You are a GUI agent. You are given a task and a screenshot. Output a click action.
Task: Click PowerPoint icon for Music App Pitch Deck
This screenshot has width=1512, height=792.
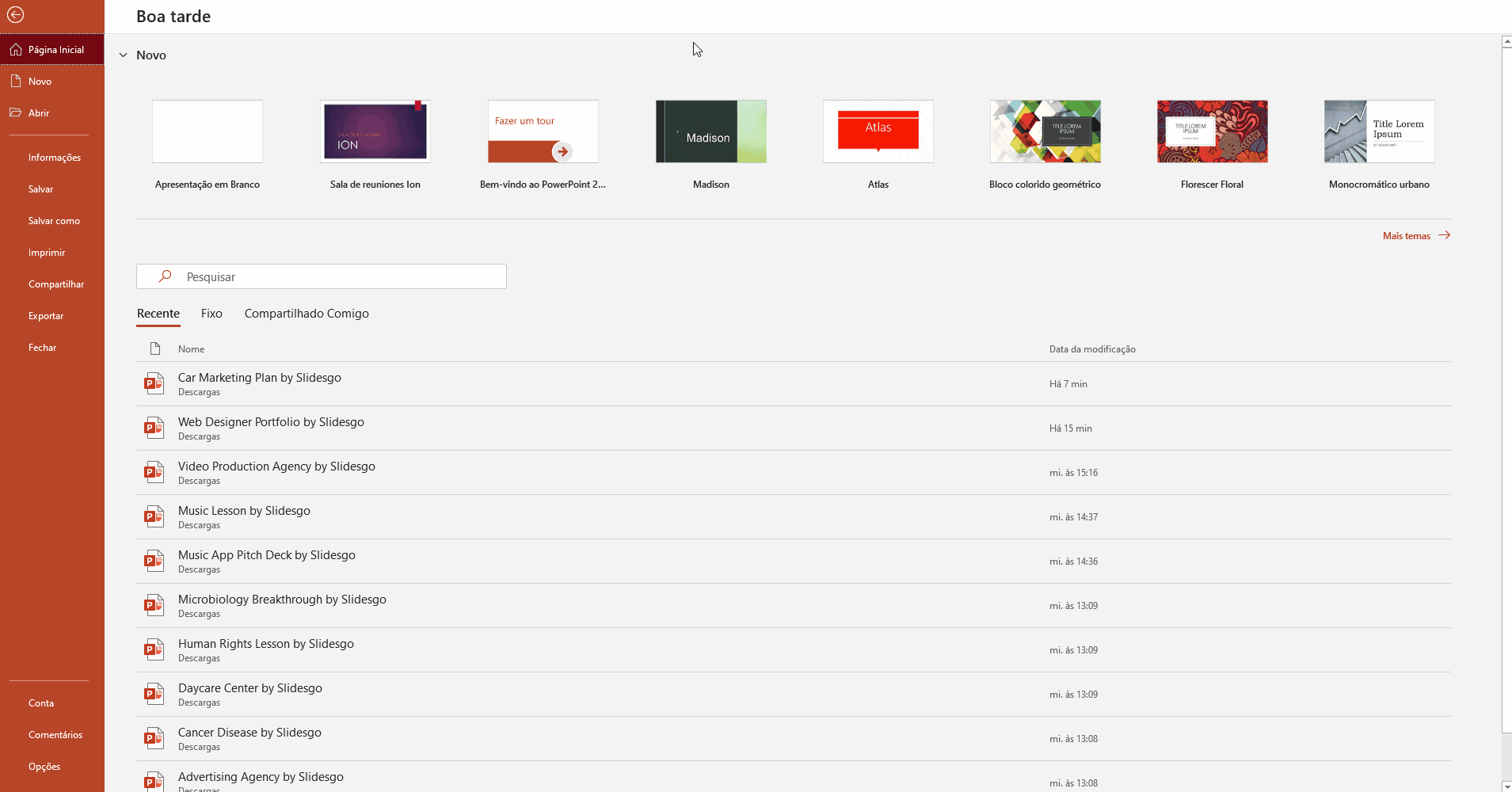(154, 561)
